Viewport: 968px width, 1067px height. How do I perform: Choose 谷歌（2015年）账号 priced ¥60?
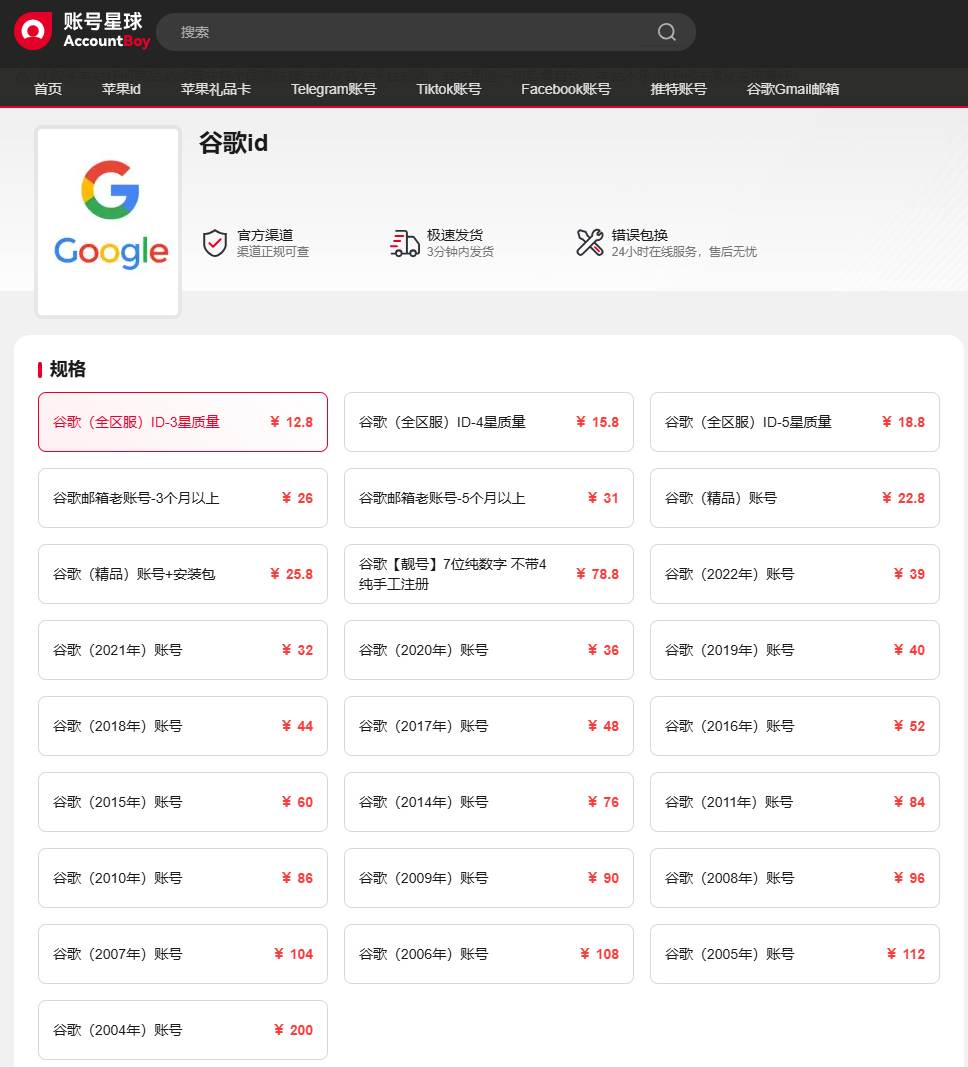183,802
